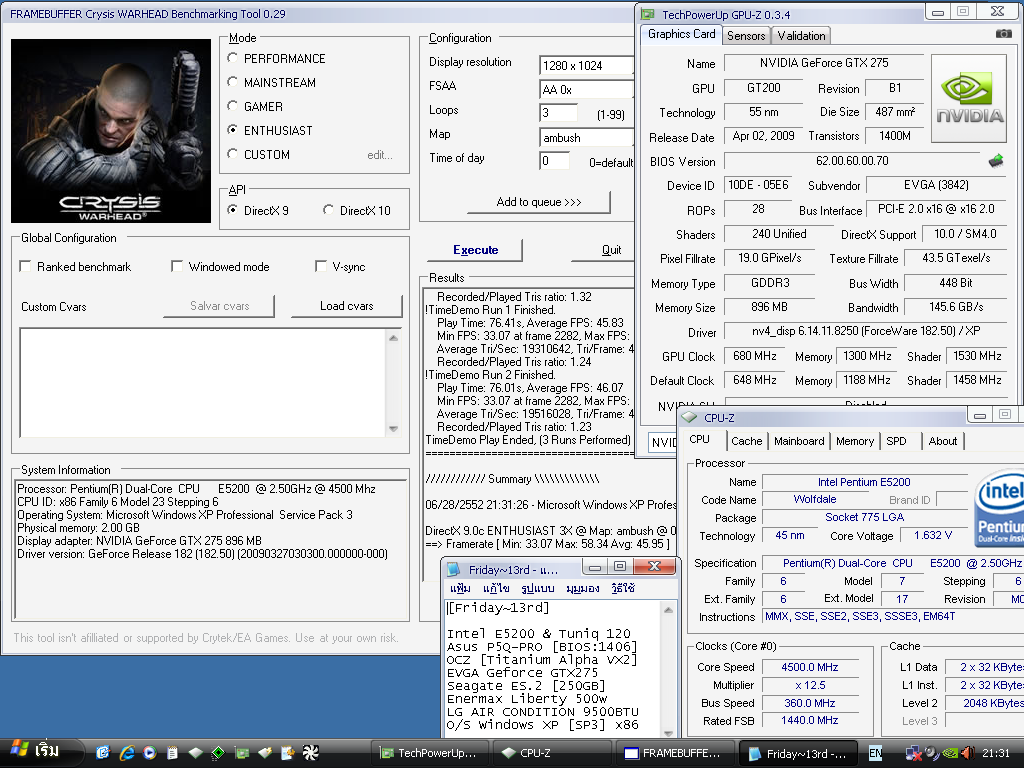Open Internet Explorer from quick launch
Image resolution: width=1024 pixels, height=768 pixels.
click(x=127, y=752)
